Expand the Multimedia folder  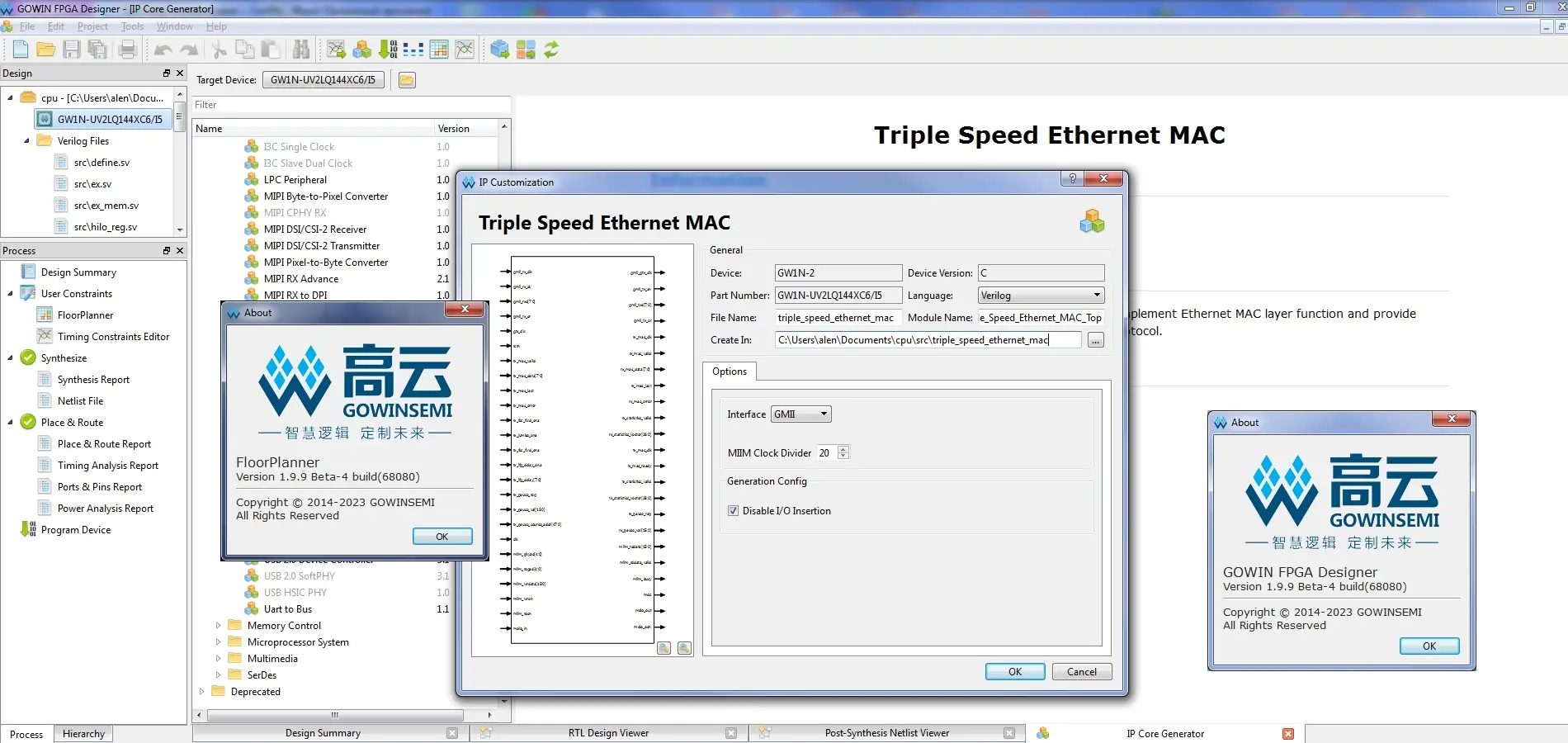(x=218, y=659)
